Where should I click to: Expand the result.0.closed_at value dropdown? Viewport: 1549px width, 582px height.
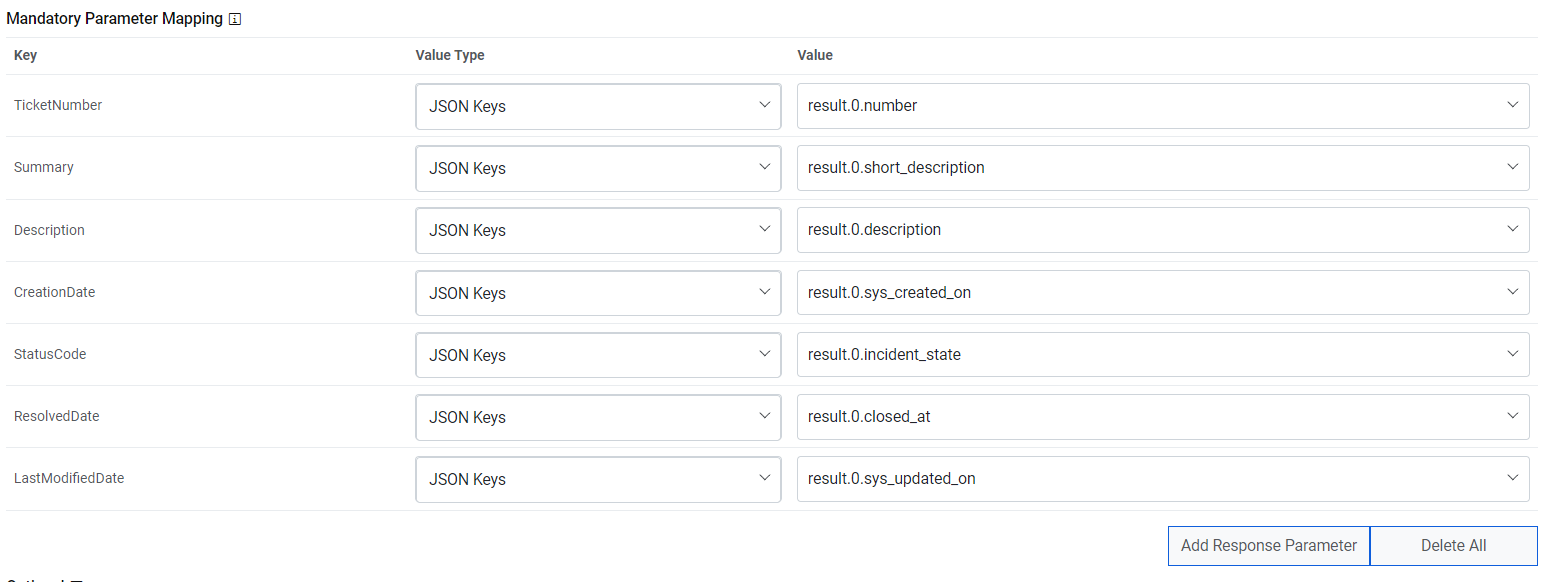[x=1162, y=417]
